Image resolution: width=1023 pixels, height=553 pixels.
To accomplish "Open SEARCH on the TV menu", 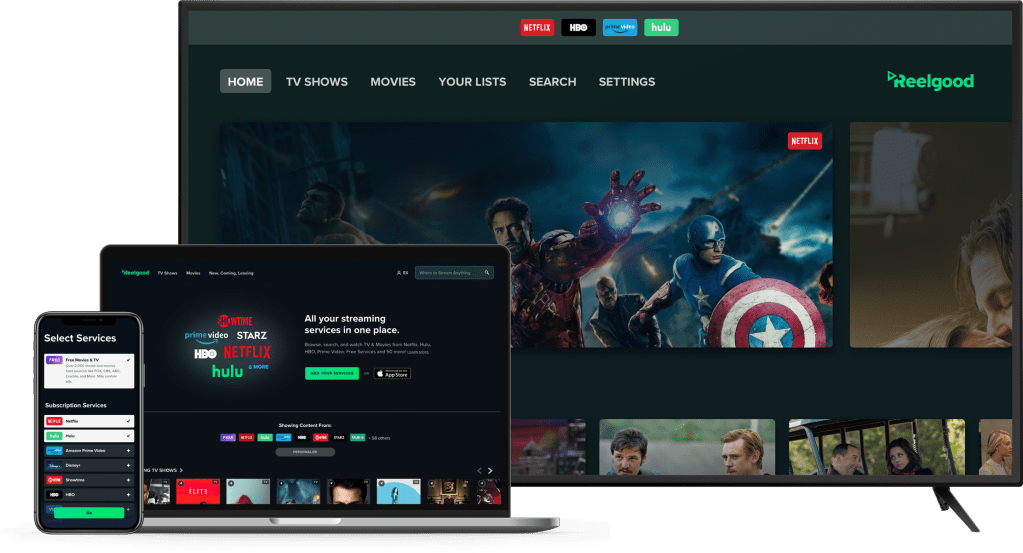I will coord(552,82).
